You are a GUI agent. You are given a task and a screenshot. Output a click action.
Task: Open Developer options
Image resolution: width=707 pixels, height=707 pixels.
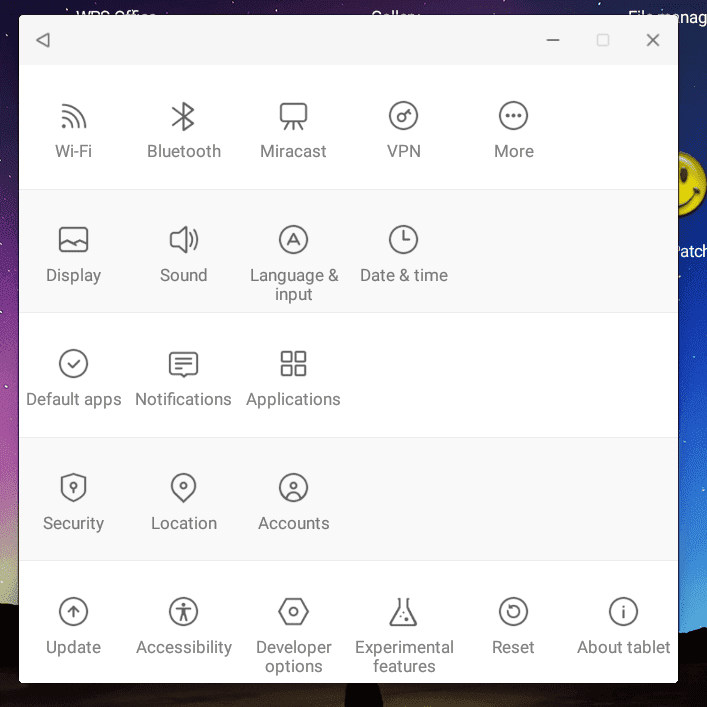click(294, 635)
